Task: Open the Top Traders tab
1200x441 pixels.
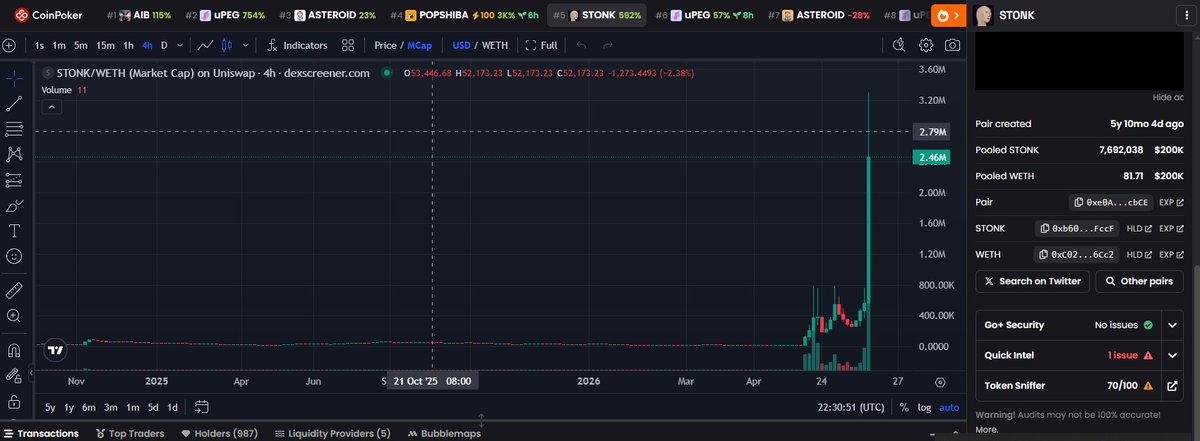Action: [129, 433]
